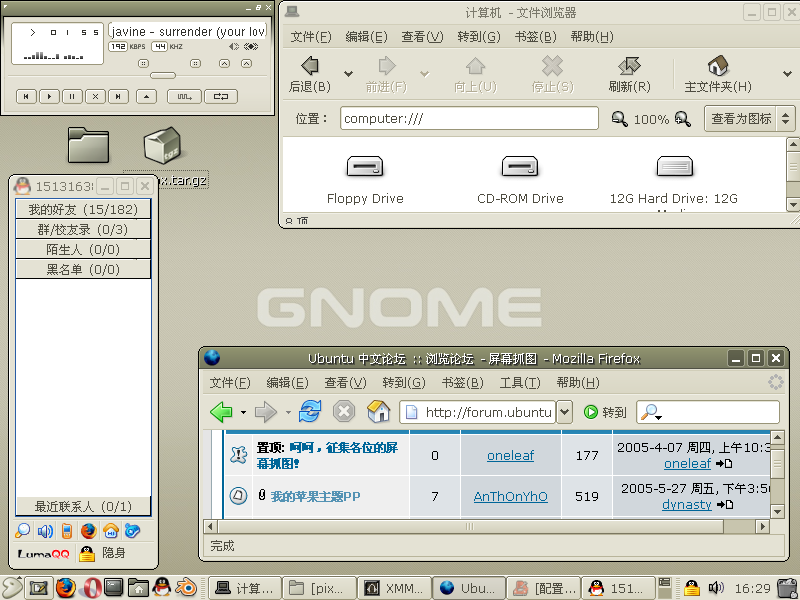Open Firefox 工具(T) menu
This screenshot has height=600, width=800.
(520, 382)
